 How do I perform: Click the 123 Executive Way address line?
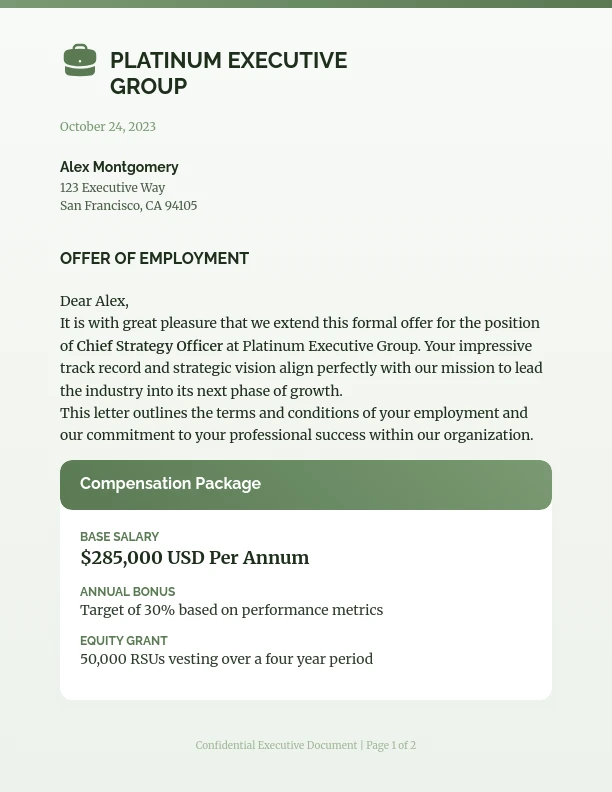pyautogui.click(x=112, y=188)
